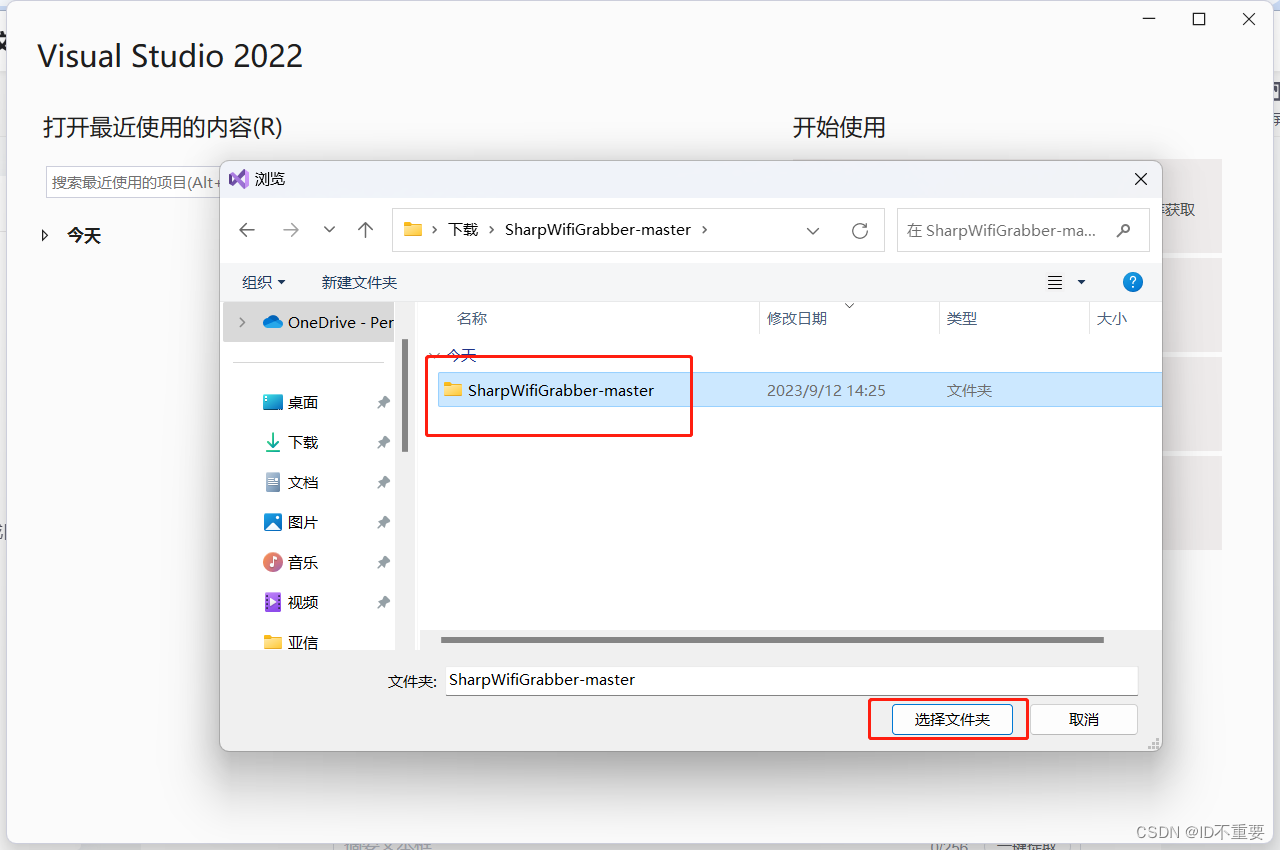Screen dimensions: 1280x850
Task: Open the 组织 menu
Action: point(263,283)
